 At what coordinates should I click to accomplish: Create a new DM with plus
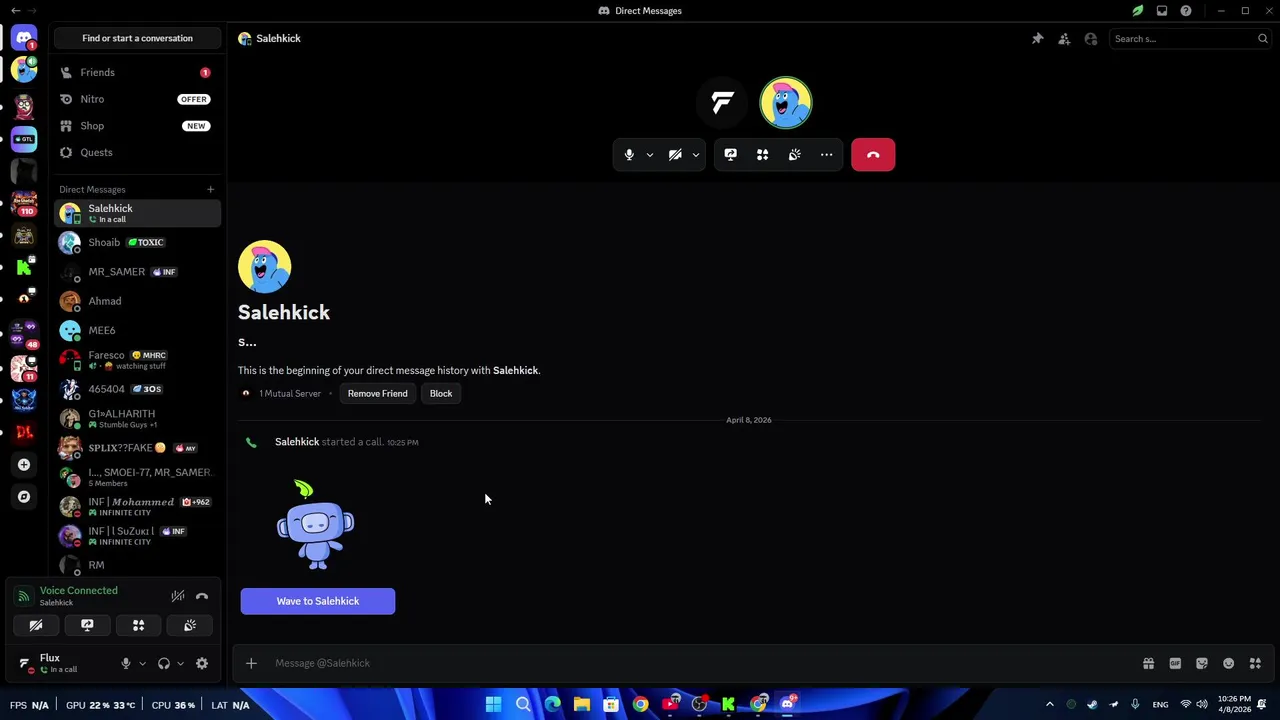pyautogui.click(x=210, y=189)
